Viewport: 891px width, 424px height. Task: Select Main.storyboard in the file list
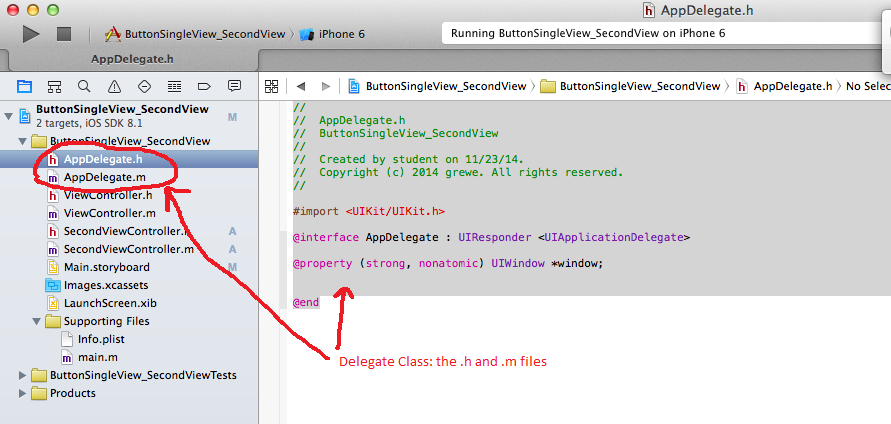point(106,267)
